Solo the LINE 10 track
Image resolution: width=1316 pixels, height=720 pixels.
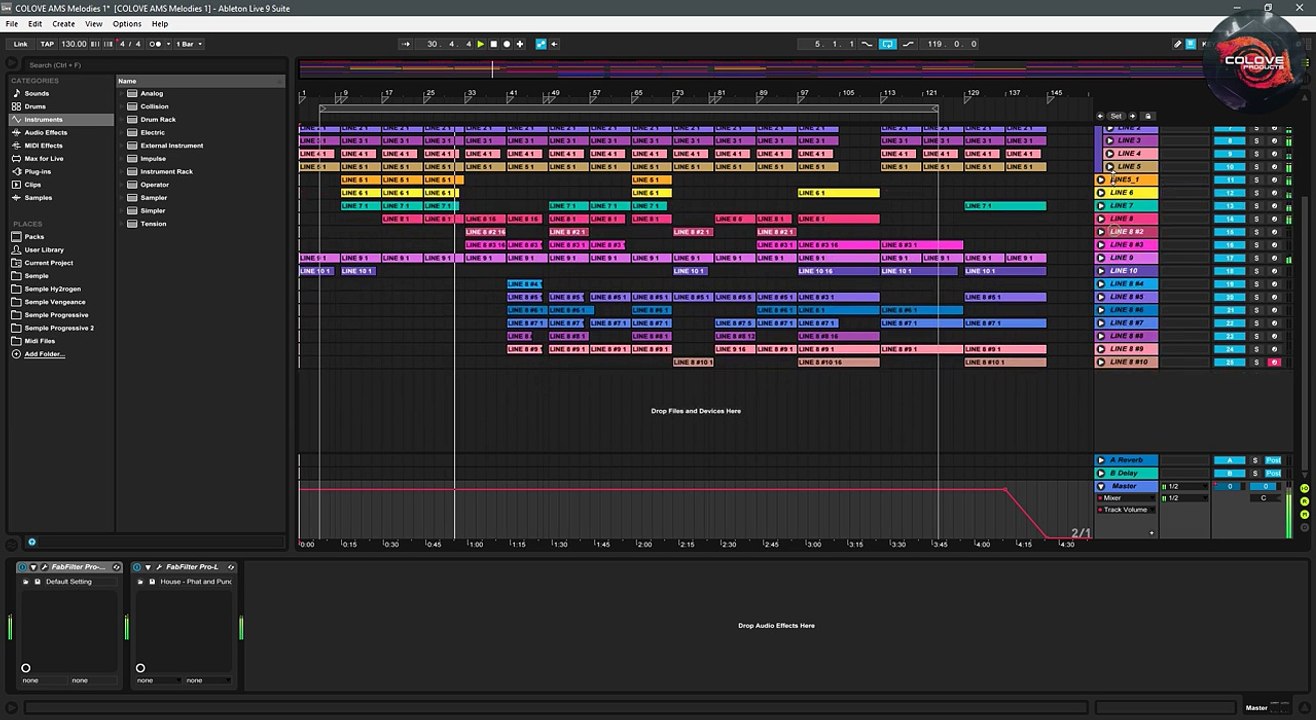coord(1257,271)
